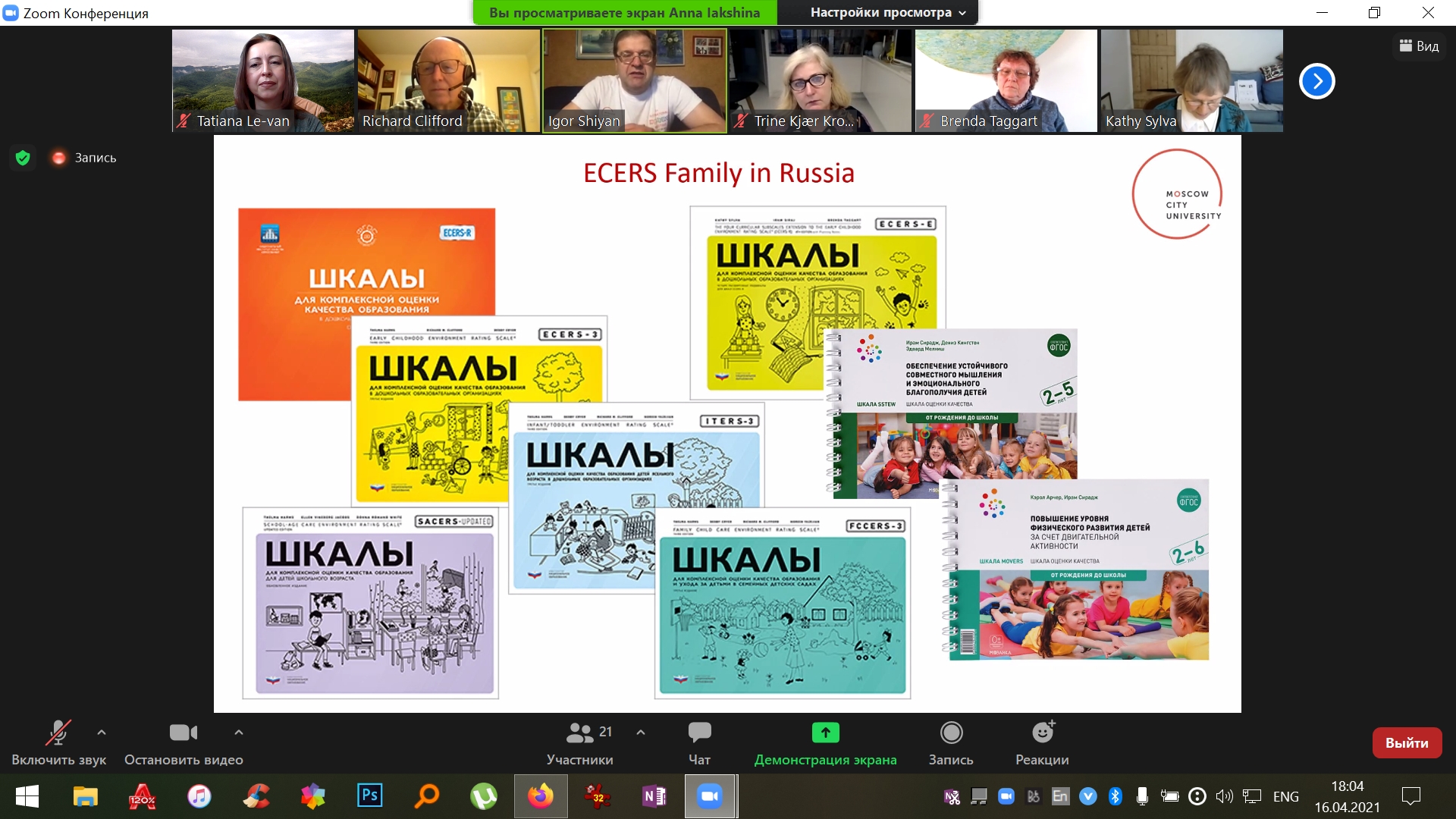This screenshot has height=819, width=1456.
Task: Open volume control in system tray
Action: [1223, 796]
